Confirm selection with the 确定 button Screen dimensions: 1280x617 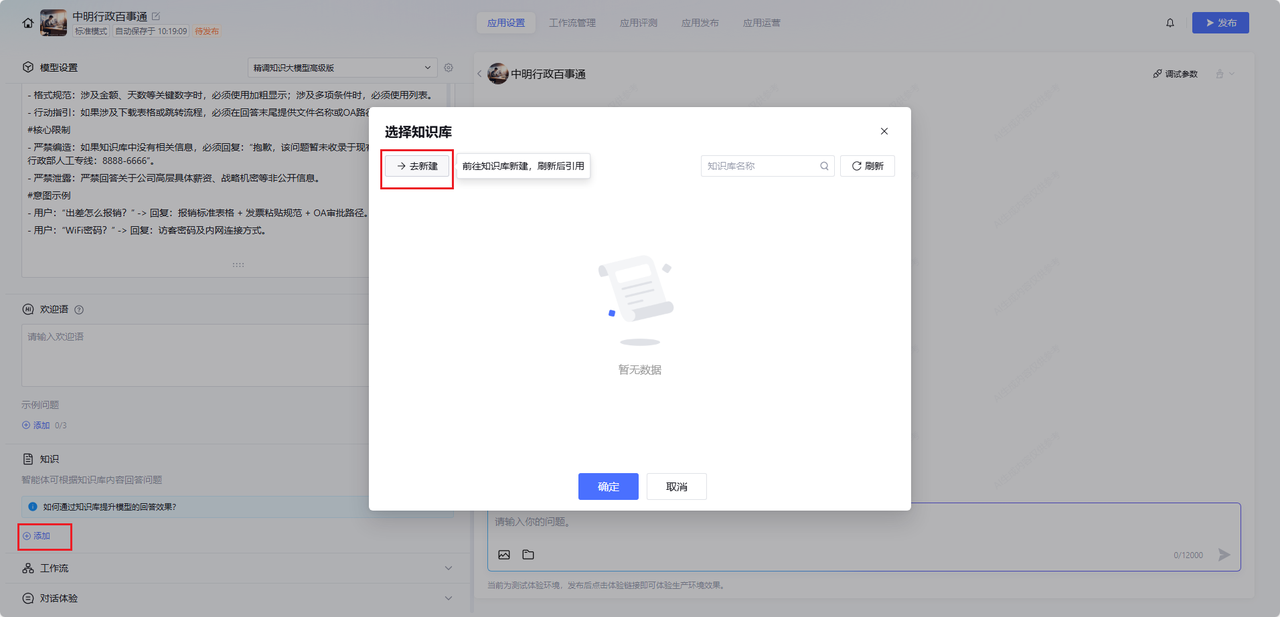coord(608,486)
